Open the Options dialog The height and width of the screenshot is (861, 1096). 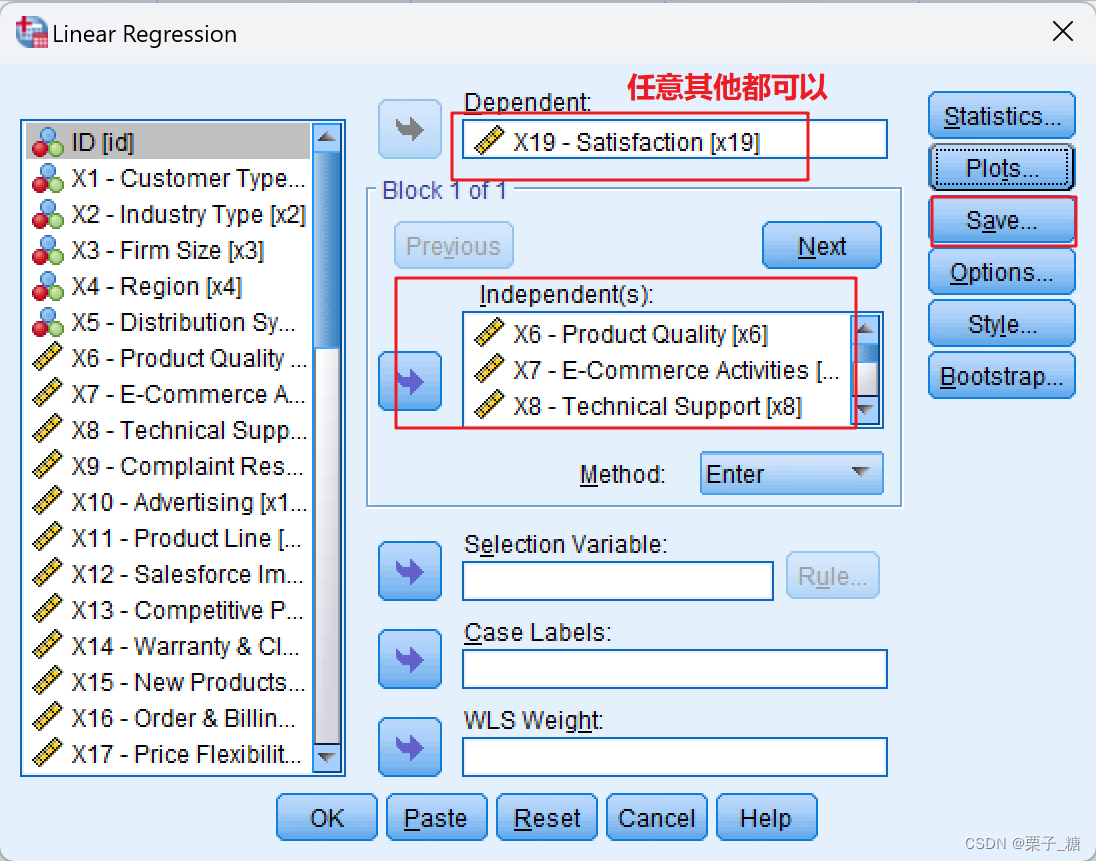point(1001,271)
